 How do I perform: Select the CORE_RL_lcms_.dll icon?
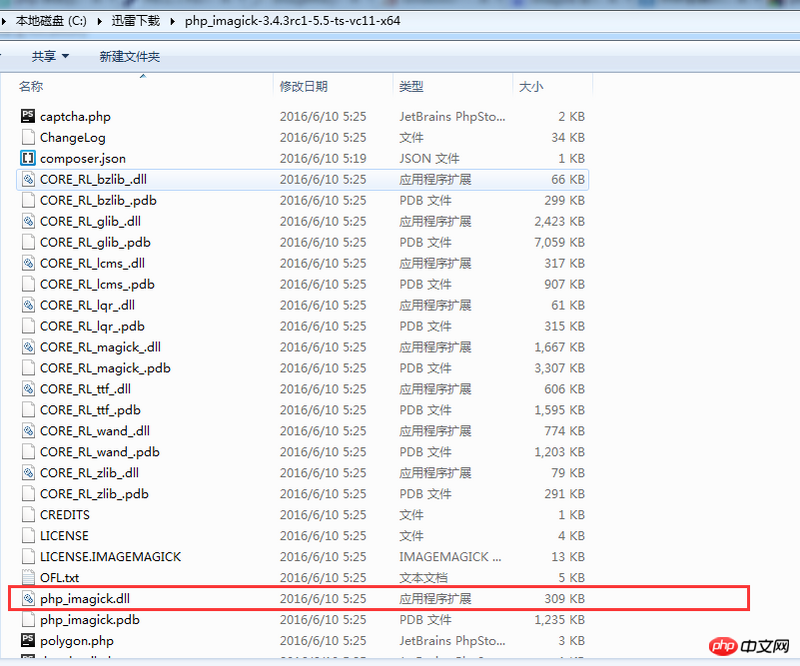point(28,263)
